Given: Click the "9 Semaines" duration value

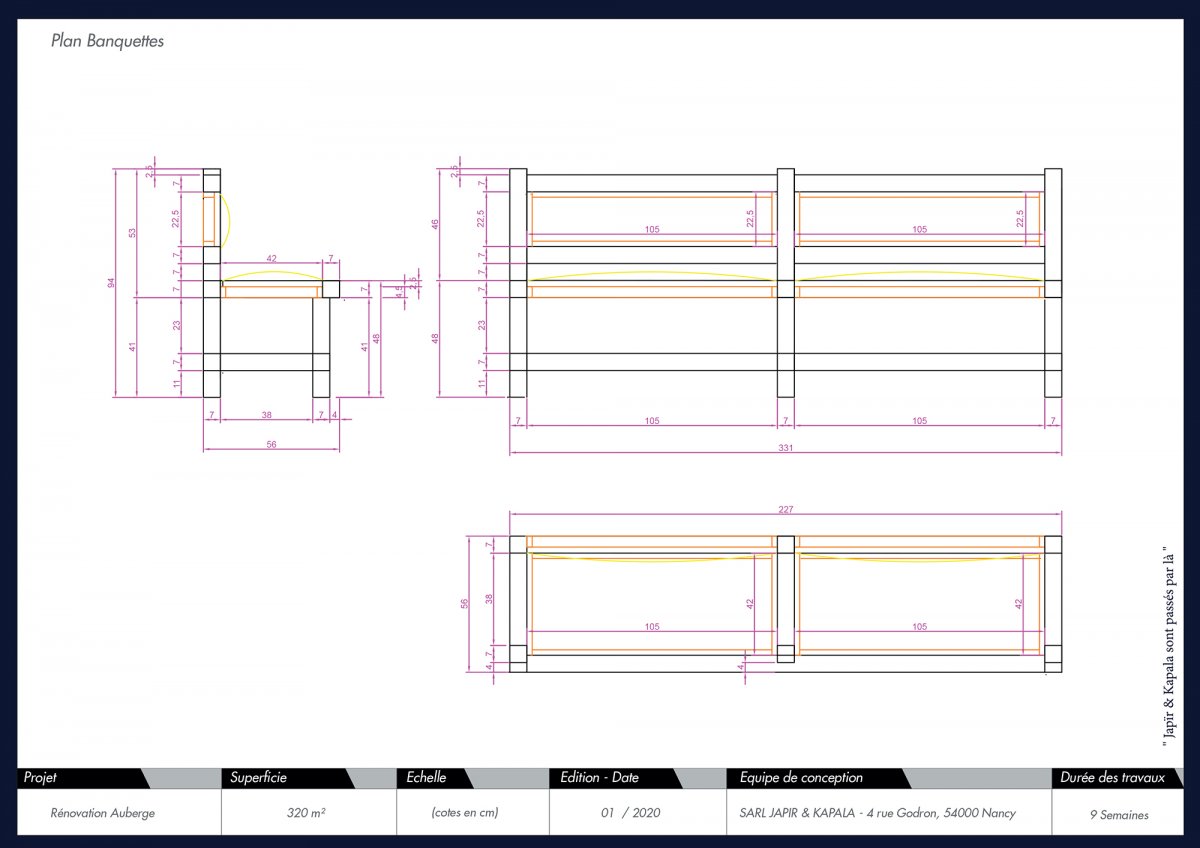Looking at the screenshot, I should coord(1119,814).
